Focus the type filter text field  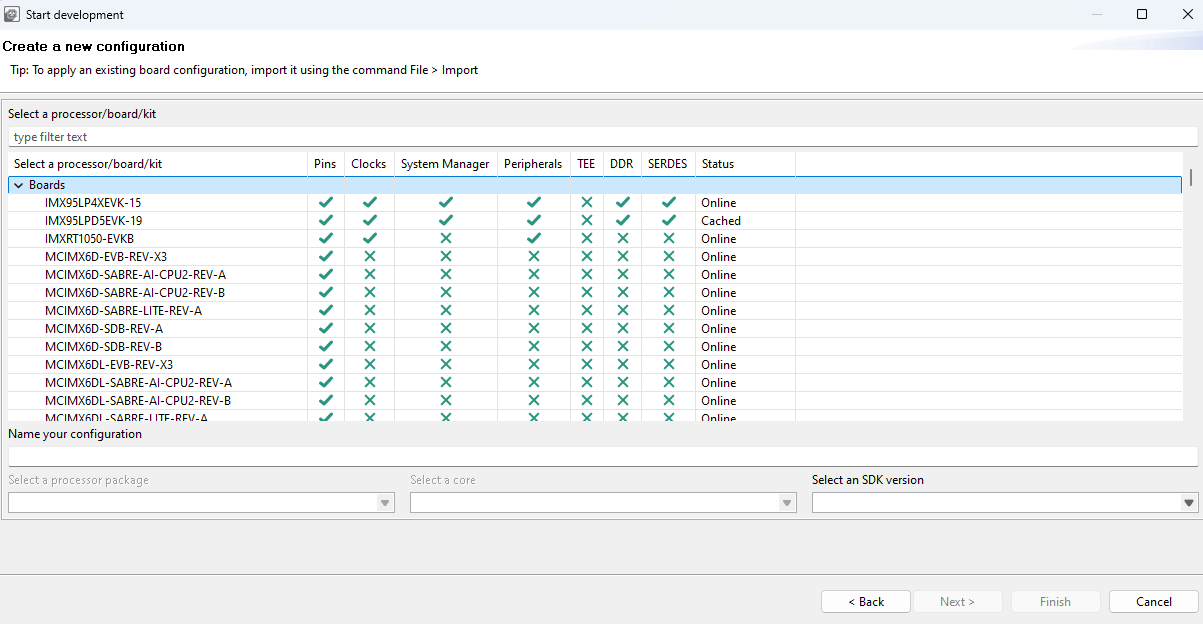pos(600,137)
